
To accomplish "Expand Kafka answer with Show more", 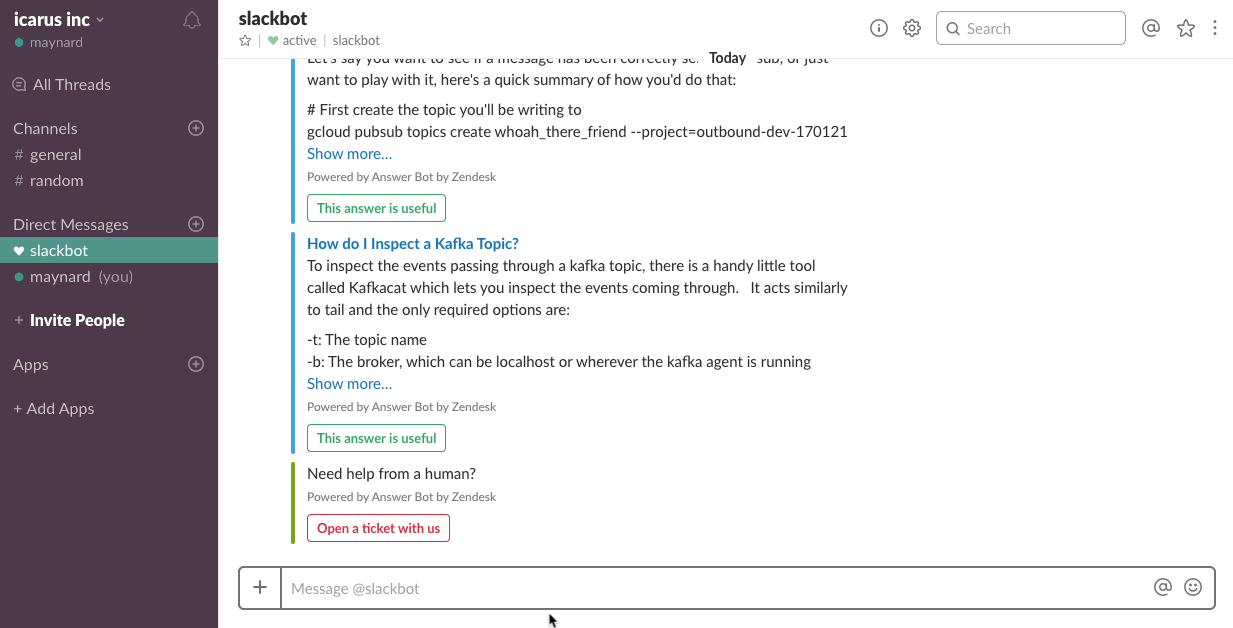I will [349, 384].
